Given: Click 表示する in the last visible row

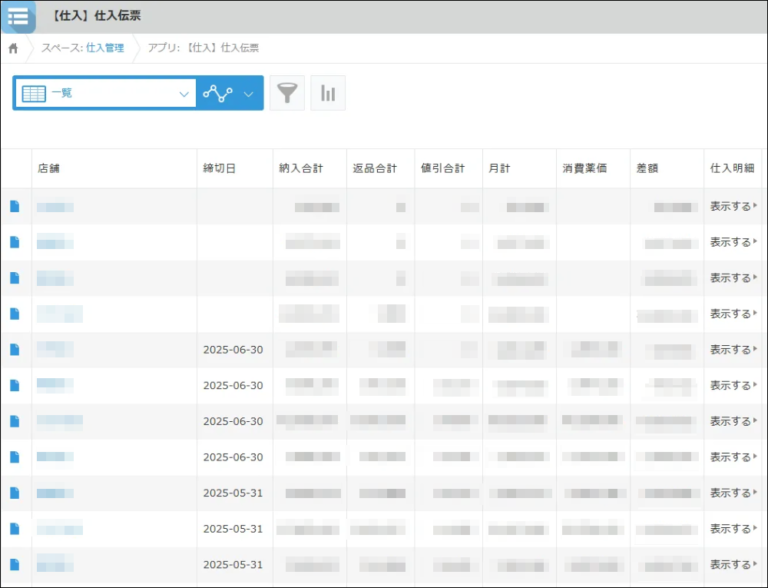Looking at the screenshot, I should tap(731, 565).
